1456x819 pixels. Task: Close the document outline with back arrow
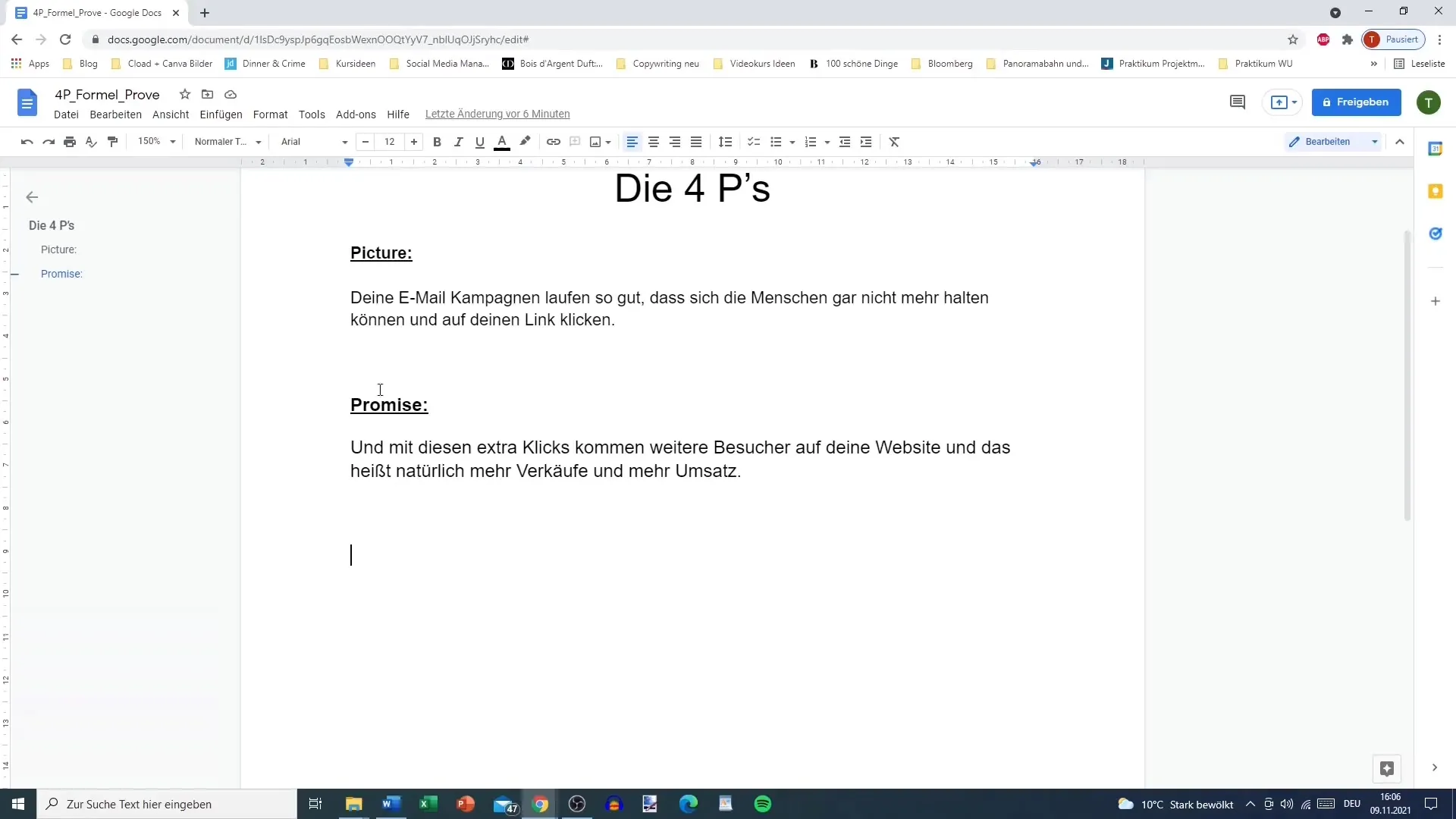click(x=32, y=197)
